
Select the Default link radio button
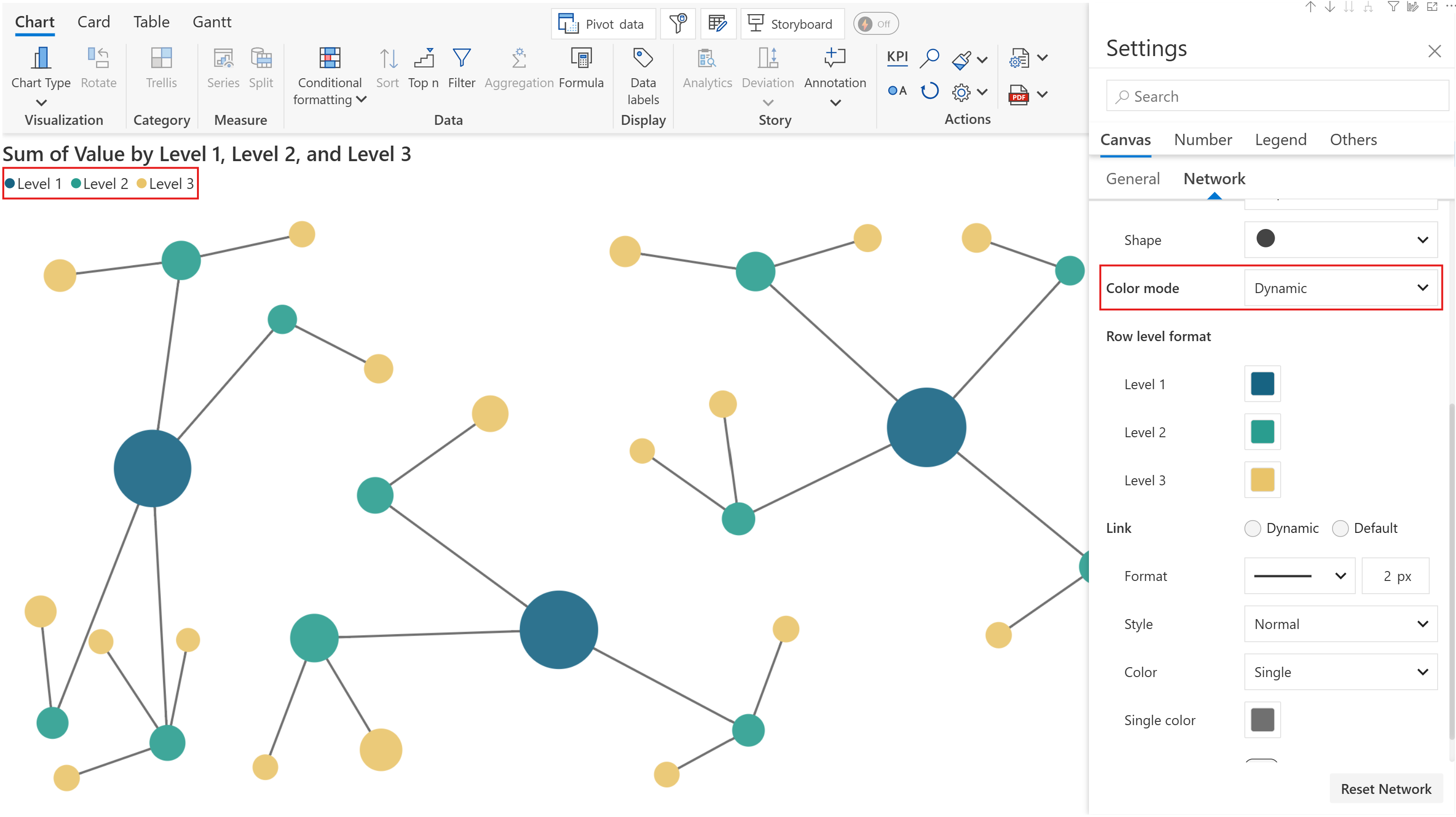[x=1340, y=528]
